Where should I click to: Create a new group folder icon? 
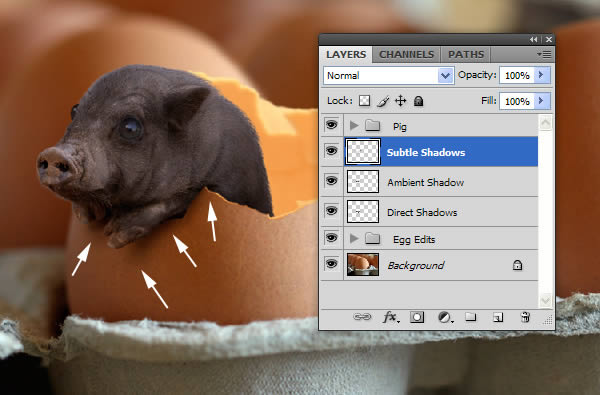(471, 317)
